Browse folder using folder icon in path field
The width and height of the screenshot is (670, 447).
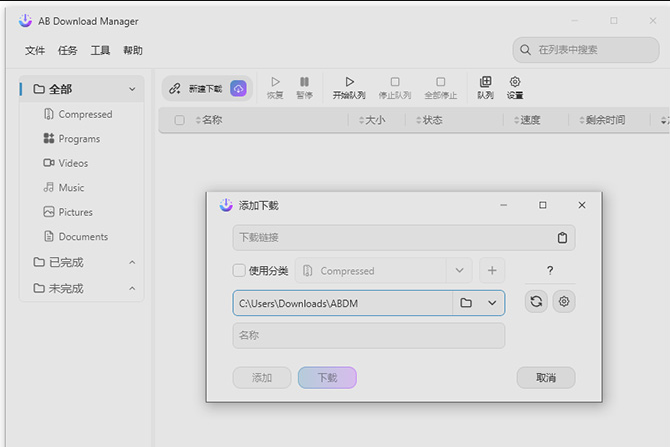(x=466, y=303)
